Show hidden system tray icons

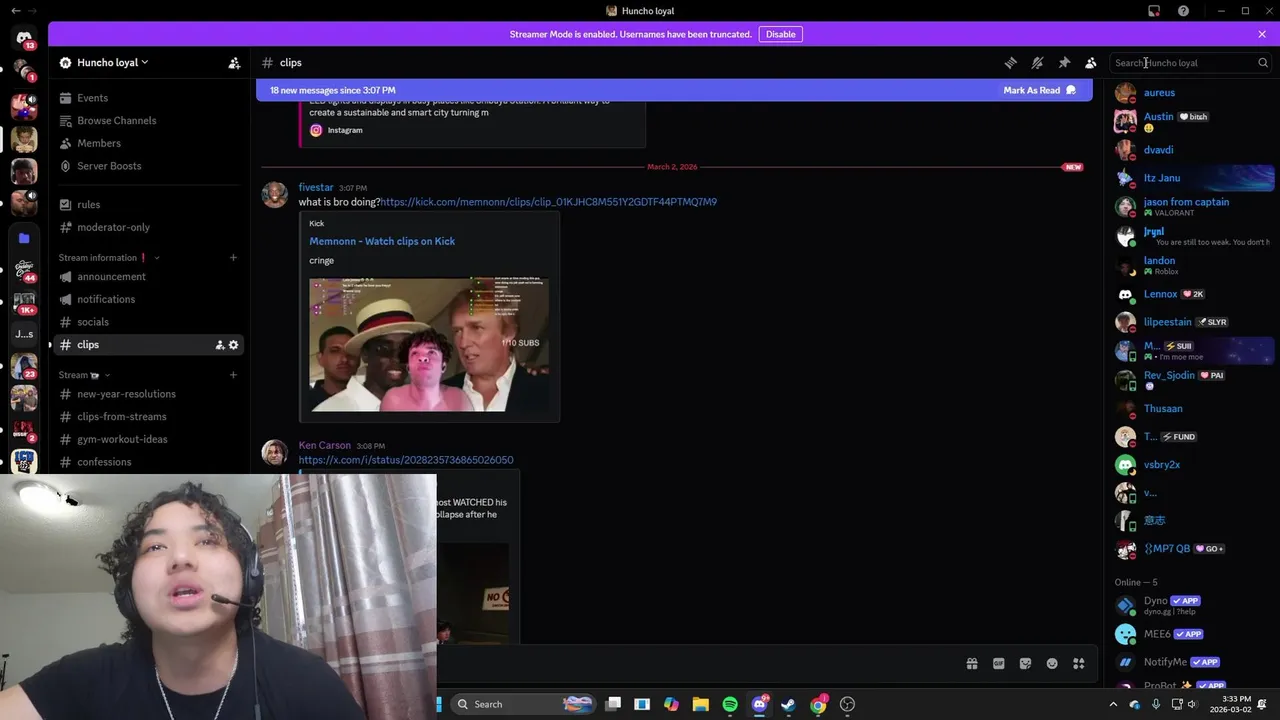click(x=1113, y=704)
